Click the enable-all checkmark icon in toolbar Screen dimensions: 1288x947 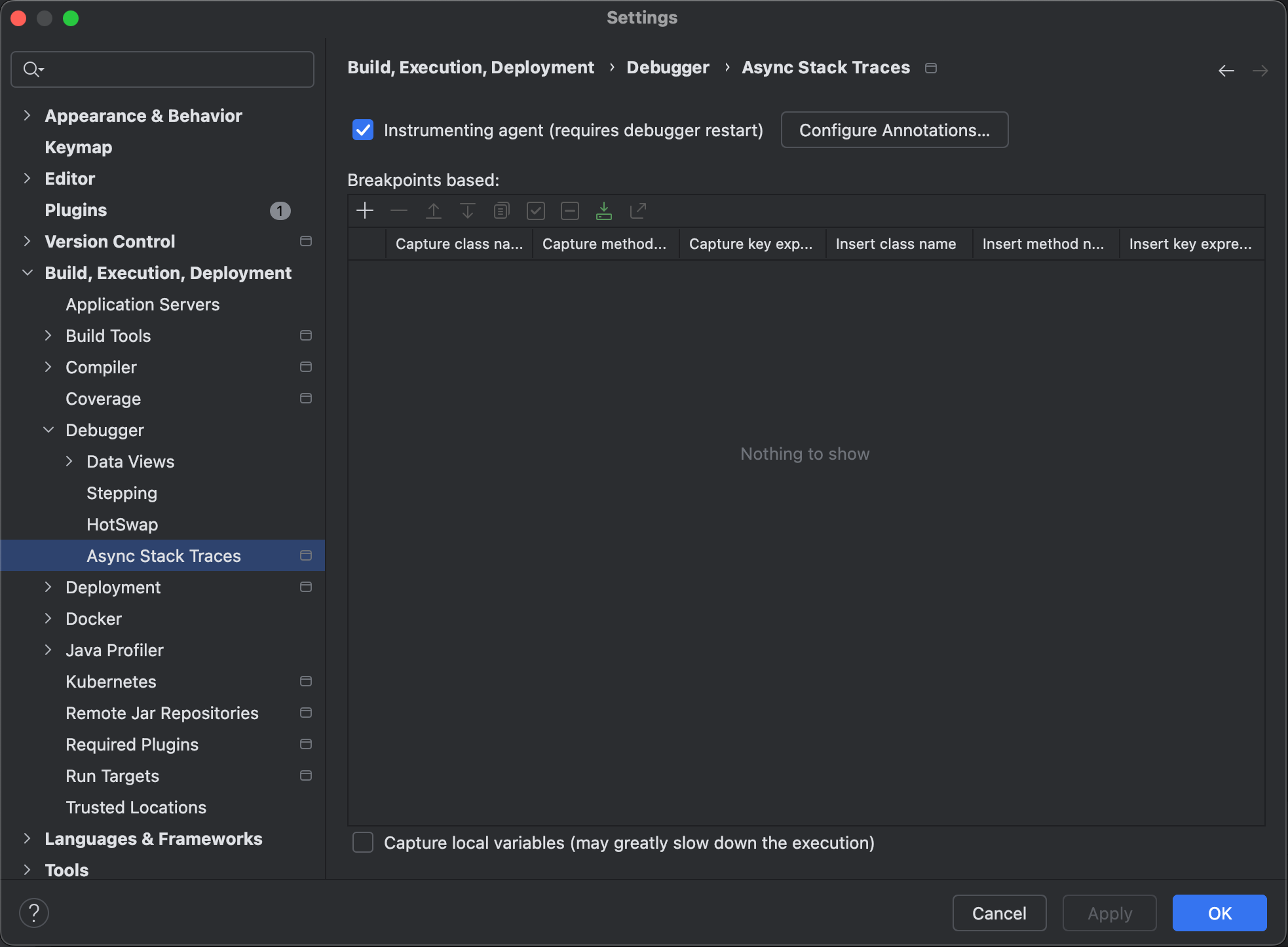536,210
